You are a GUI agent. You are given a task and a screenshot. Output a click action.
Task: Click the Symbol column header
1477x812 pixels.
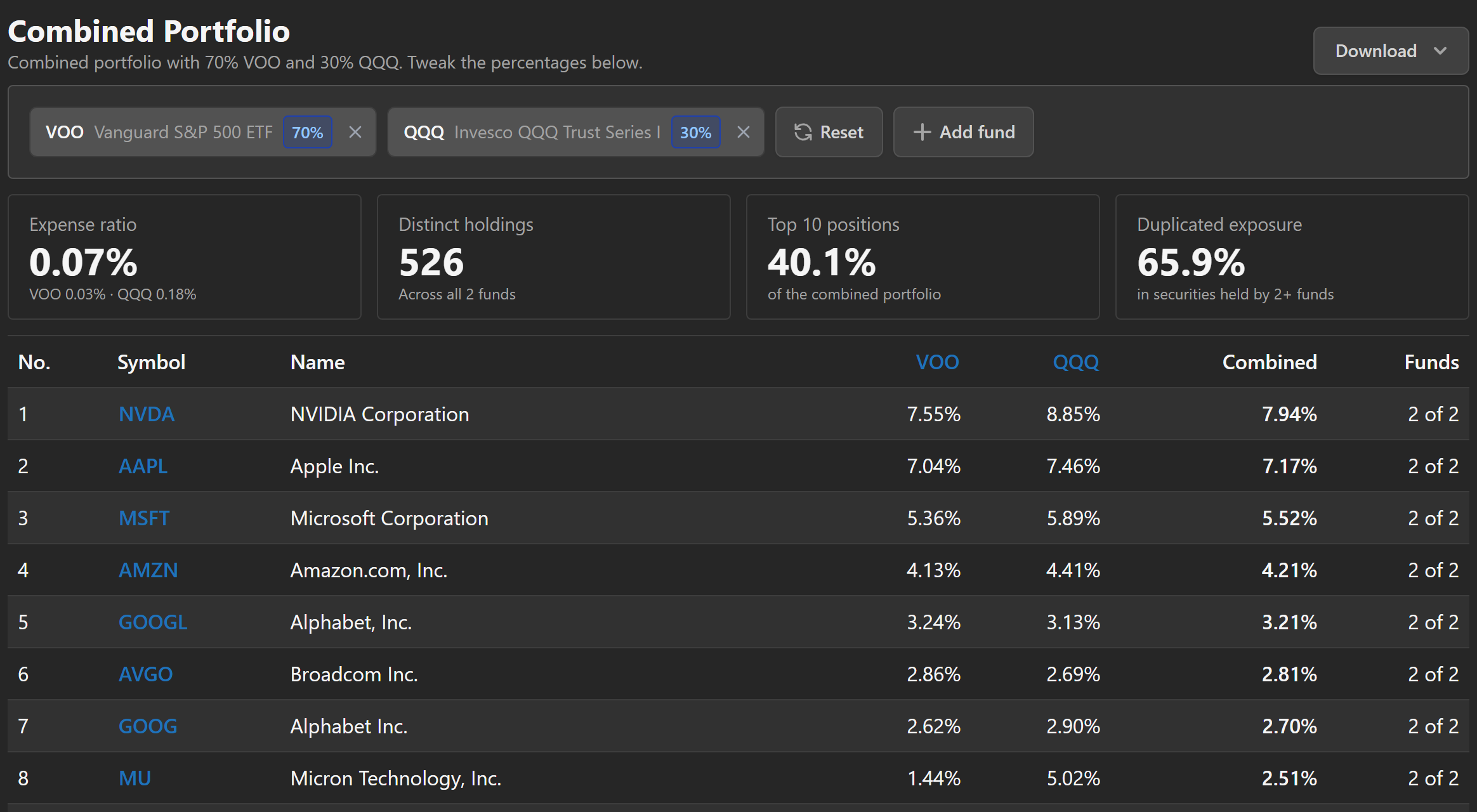tap(151, 362)
